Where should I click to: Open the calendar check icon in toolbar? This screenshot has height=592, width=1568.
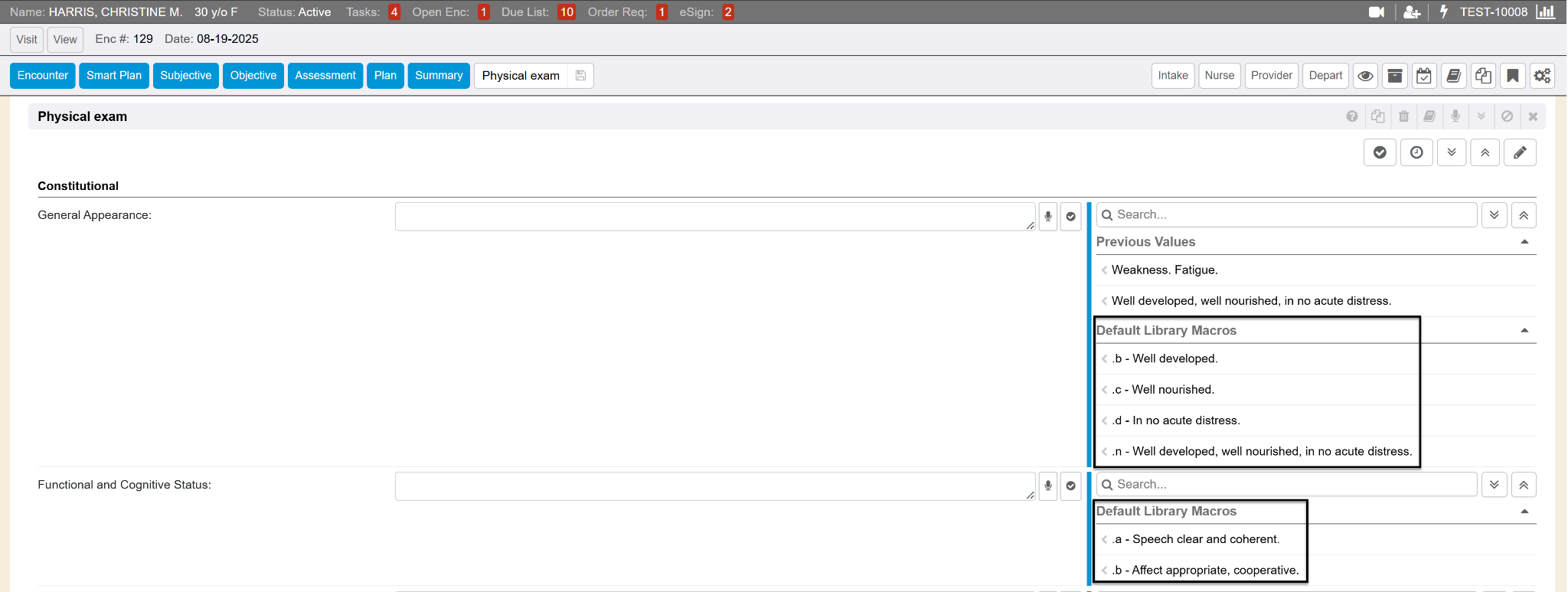pyautogui.click(x=1424, y=76)
